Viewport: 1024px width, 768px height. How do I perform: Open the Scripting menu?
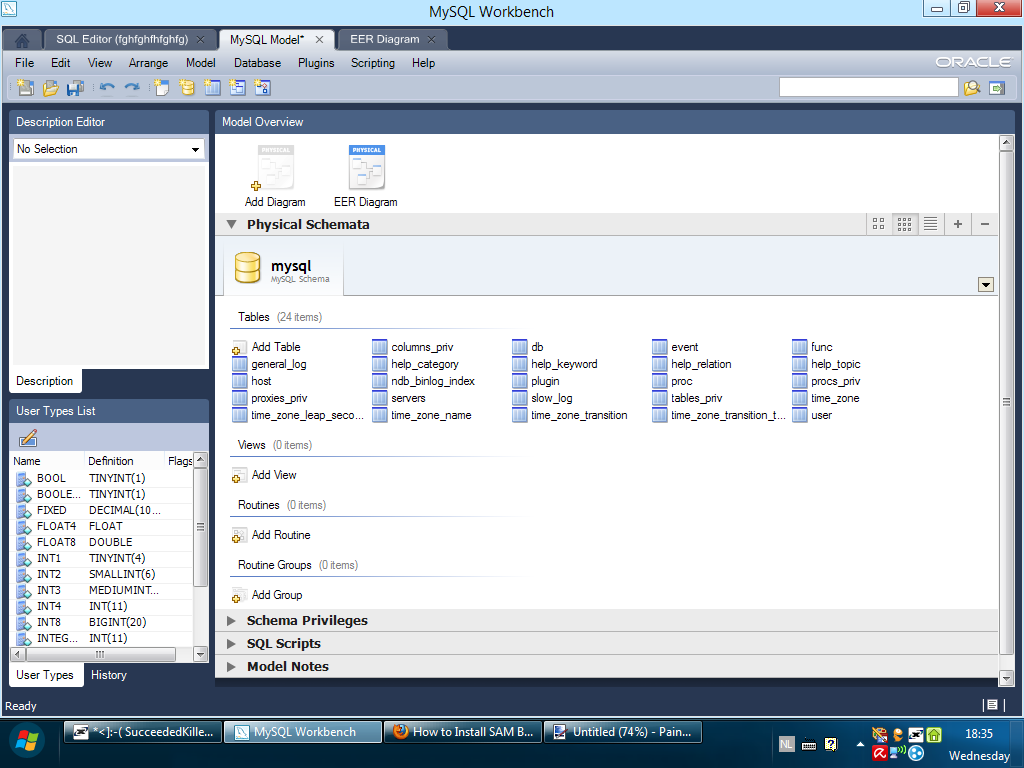[x=373, y=63]
